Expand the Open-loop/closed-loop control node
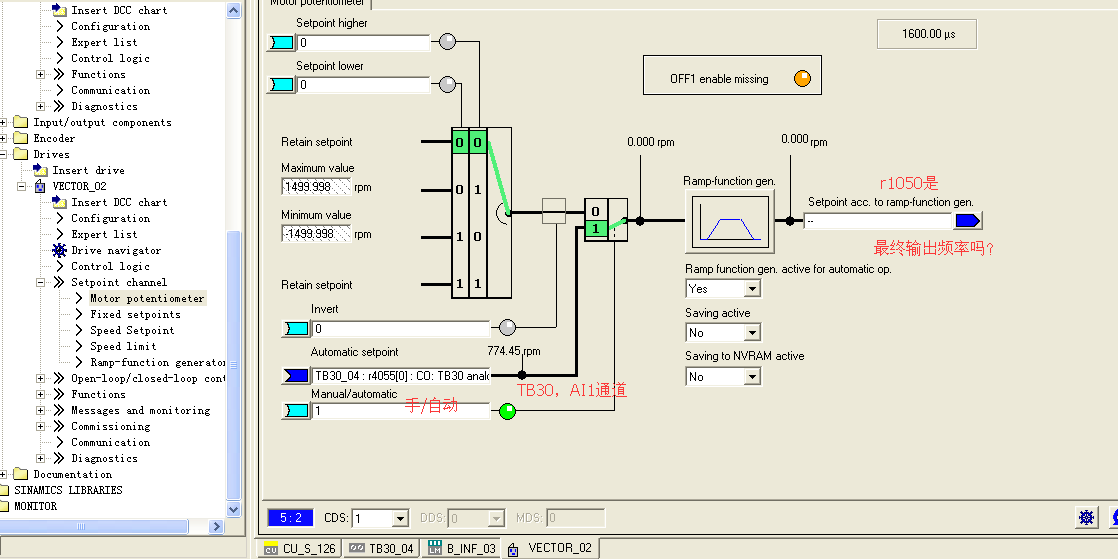This screenshot has height=559, width=1118. click(41, 378)
